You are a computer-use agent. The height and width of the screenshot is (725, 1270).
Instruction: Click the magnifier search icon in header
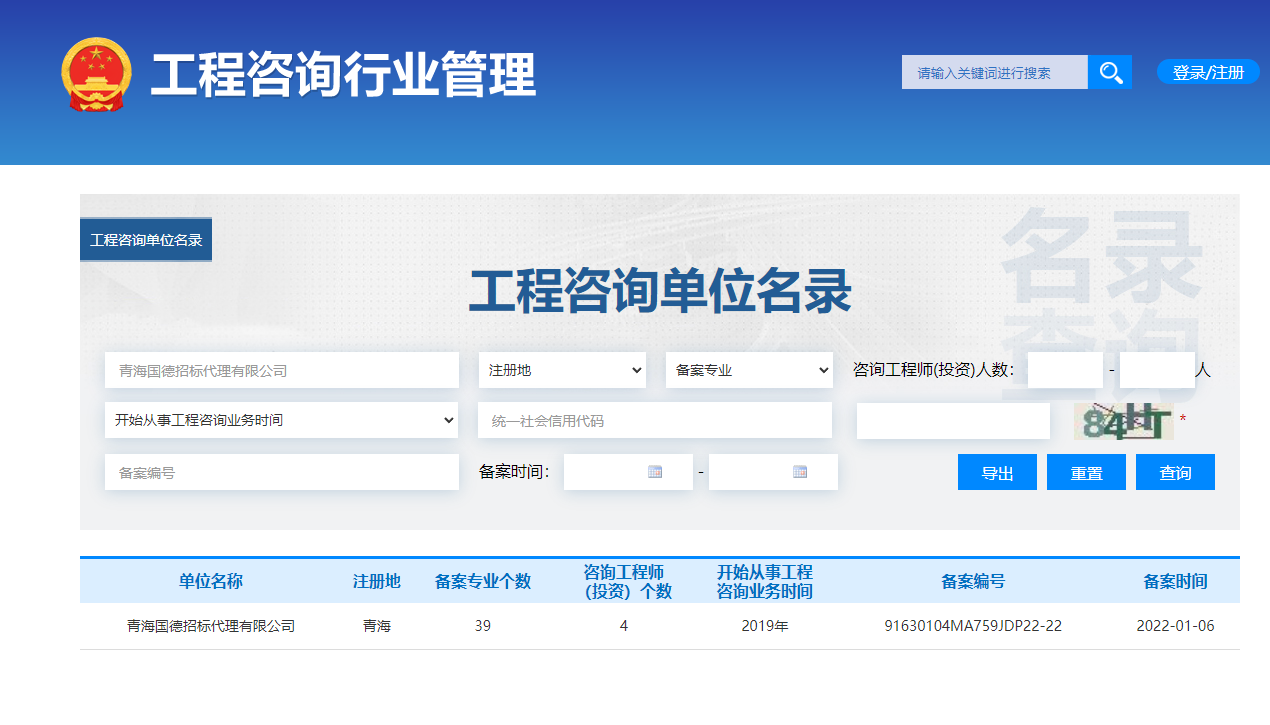tap(1110, 72)
